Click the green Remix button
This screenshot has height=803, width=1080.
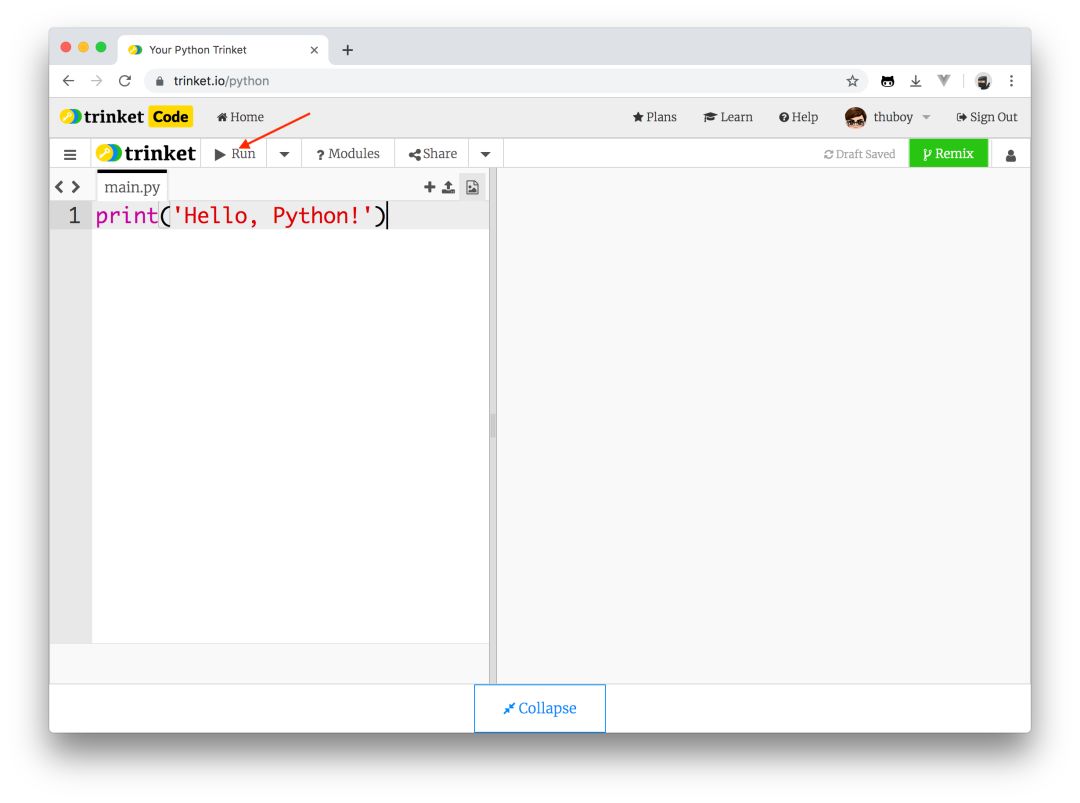pyautogui.click(x=948, y=154)
